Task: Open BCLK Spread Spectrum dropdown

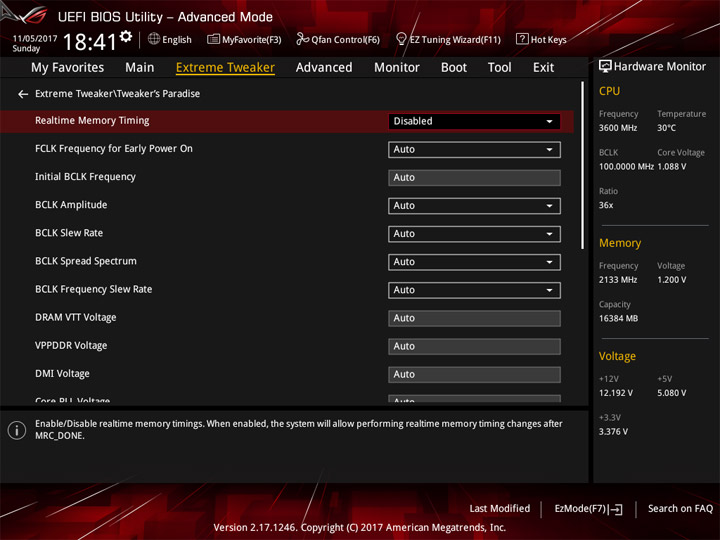Action: point(474,262)
